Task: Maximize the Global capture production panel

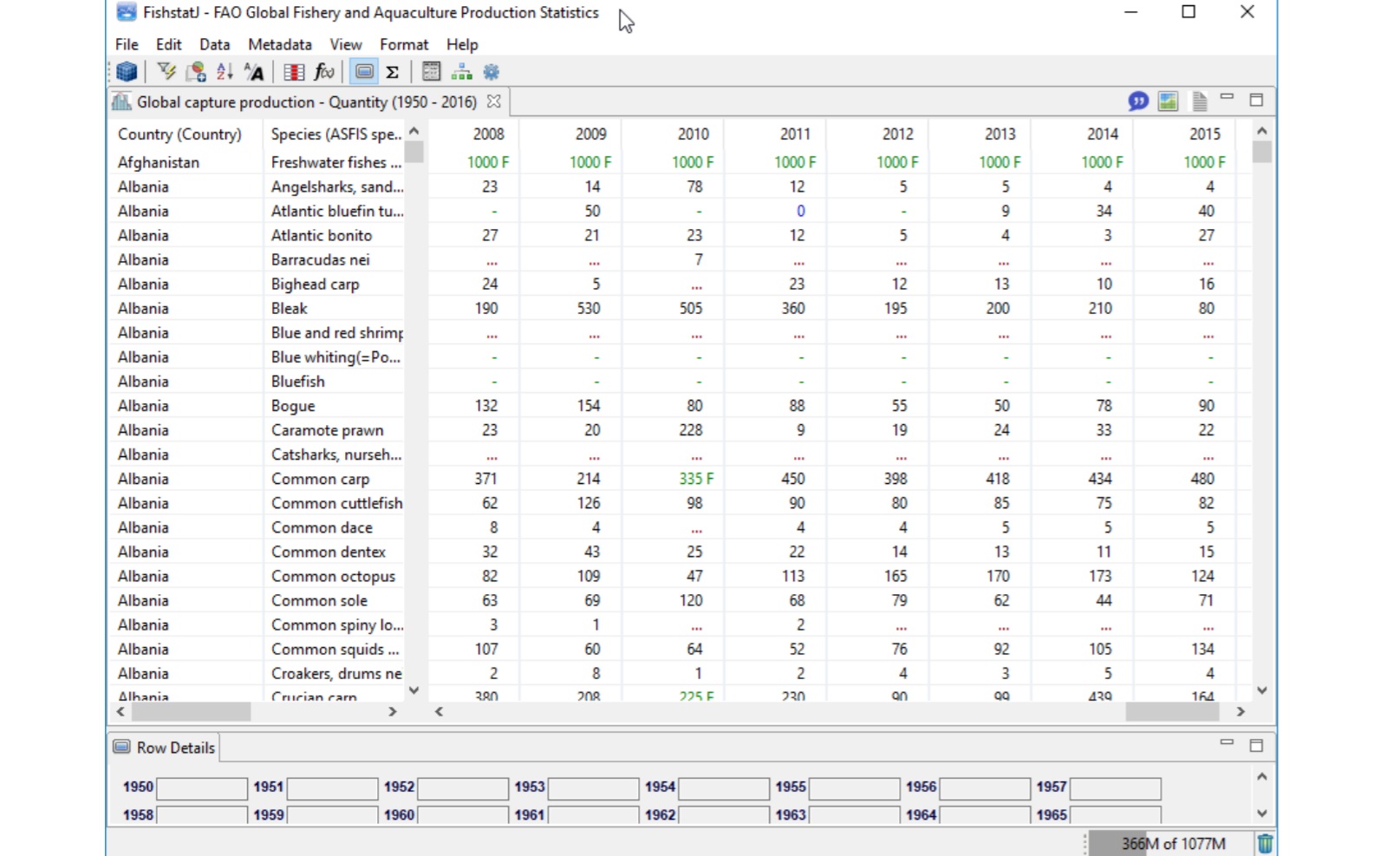Action: click(x=1256, y=101)
